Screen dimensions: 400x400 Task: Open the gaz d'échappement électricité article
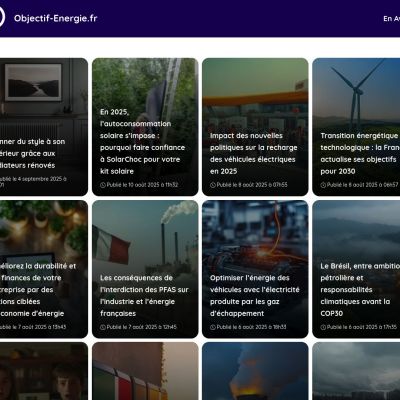255,269
